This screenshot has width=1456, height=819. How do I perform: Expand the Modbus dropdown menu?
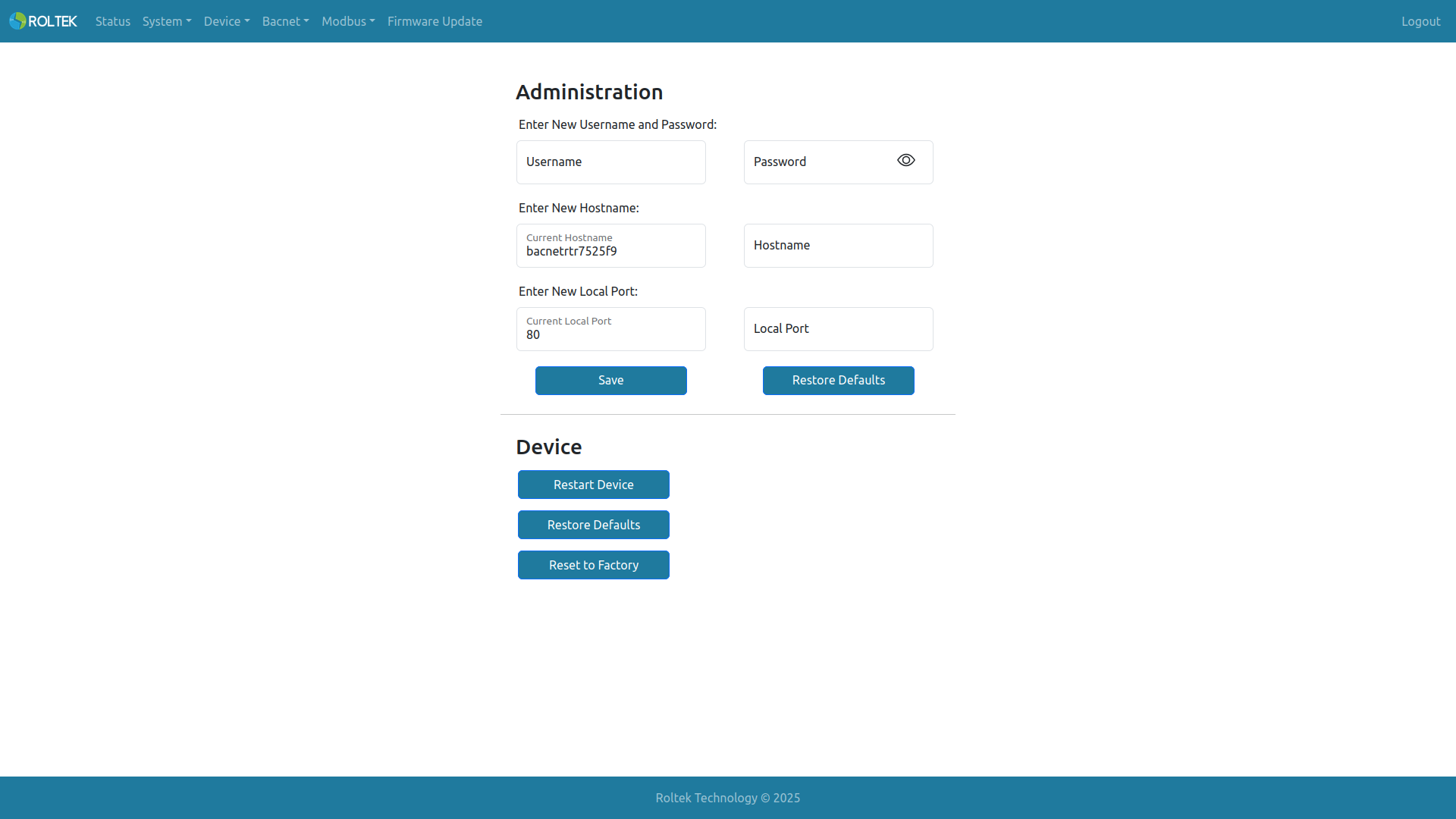(x=348, y=21)
